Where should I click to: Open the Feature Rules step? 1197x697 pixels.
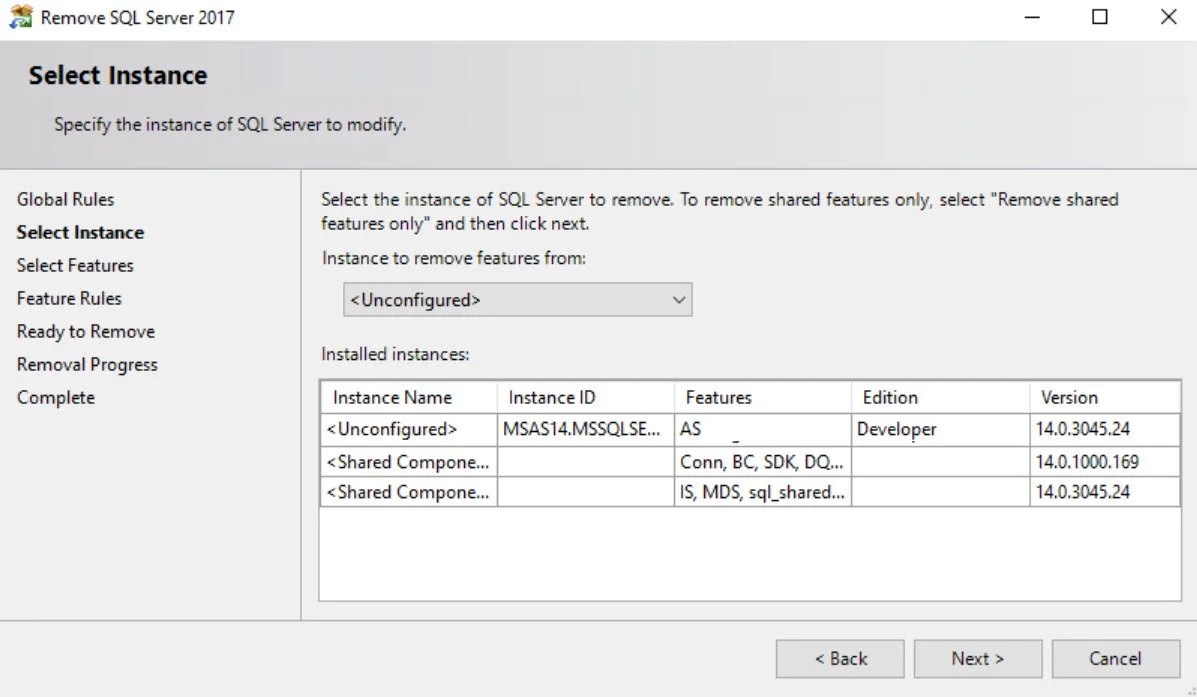click(69, 298)
